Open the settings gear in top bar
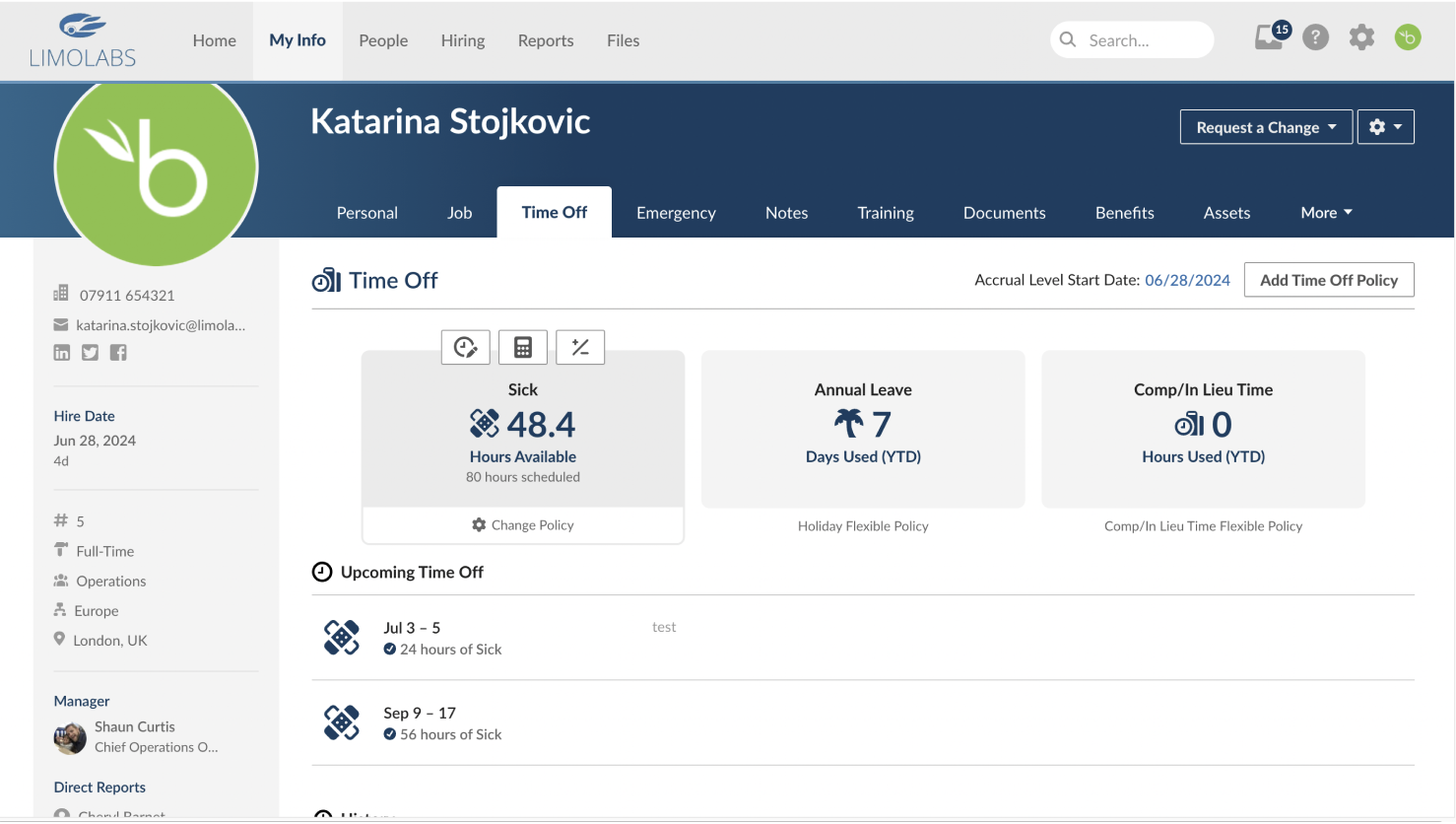 pyautogui.click(x=1361, y=38)
